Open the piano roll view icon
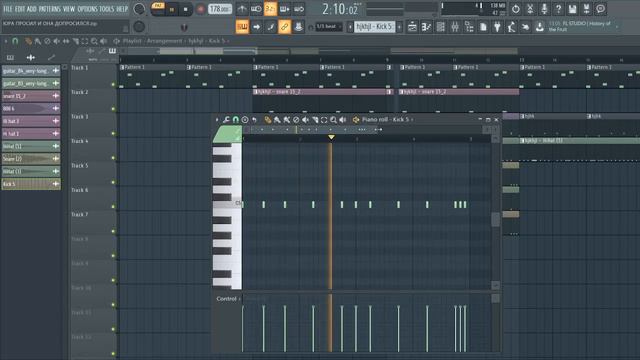Image resolution: width=640 pixels, height=360 pixels. pos(426,27)
